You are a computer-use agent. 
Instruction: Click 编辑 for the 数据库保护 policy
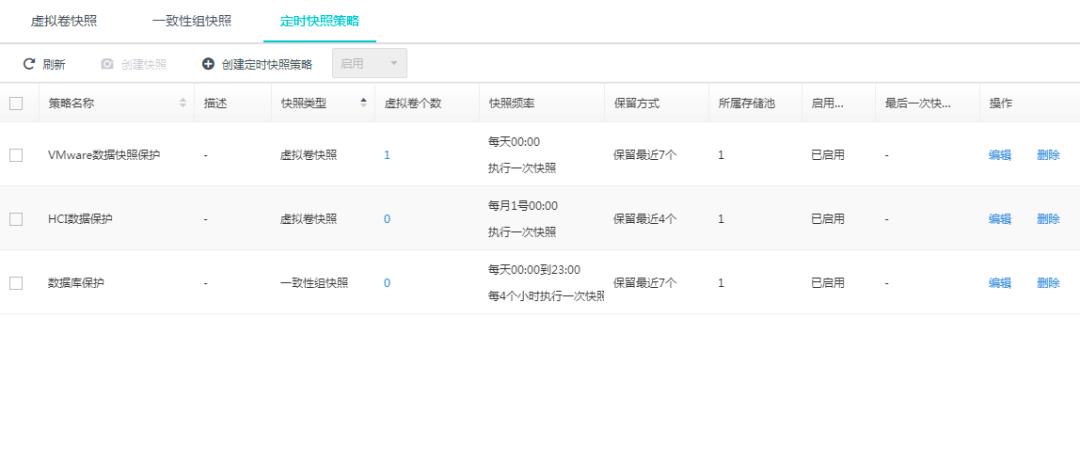click(999, 283)
